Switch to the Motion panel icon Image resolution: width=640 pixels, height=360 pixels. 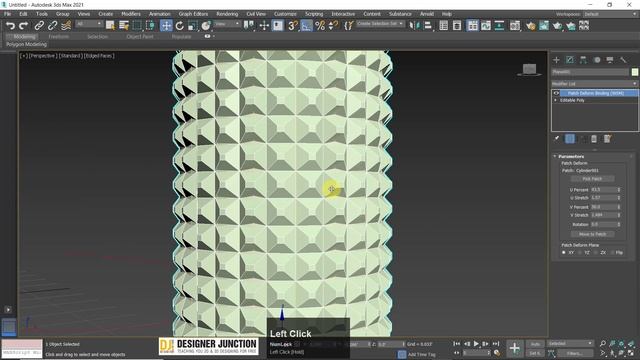click(x=597, y=60)
